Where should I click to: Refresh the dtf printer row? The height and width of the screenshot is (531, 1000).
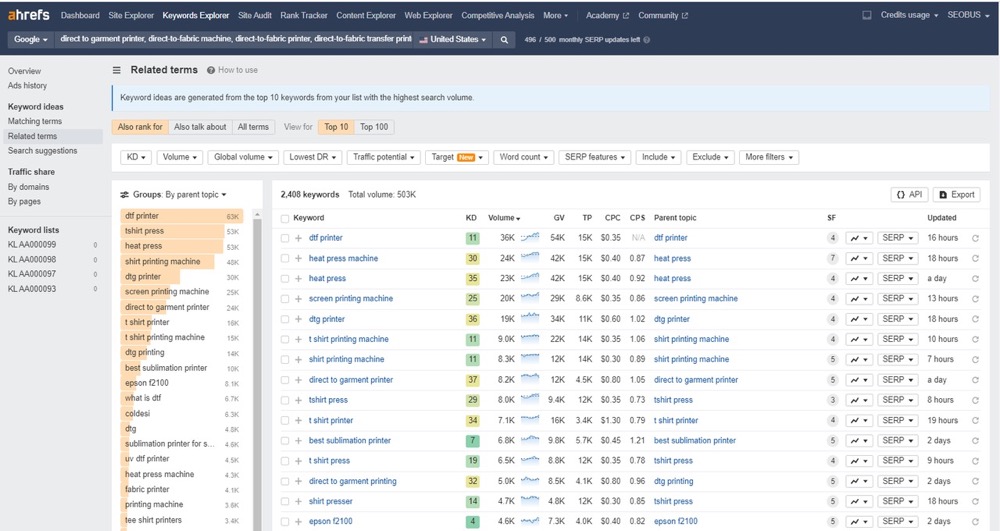(975, 238)
